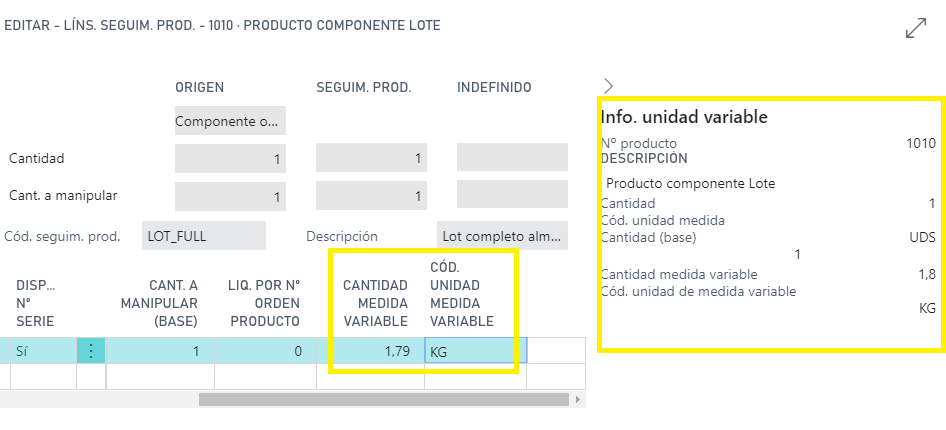946x430 pixels.
Task: Open row options three-dots menu
Action: point(90,350)
